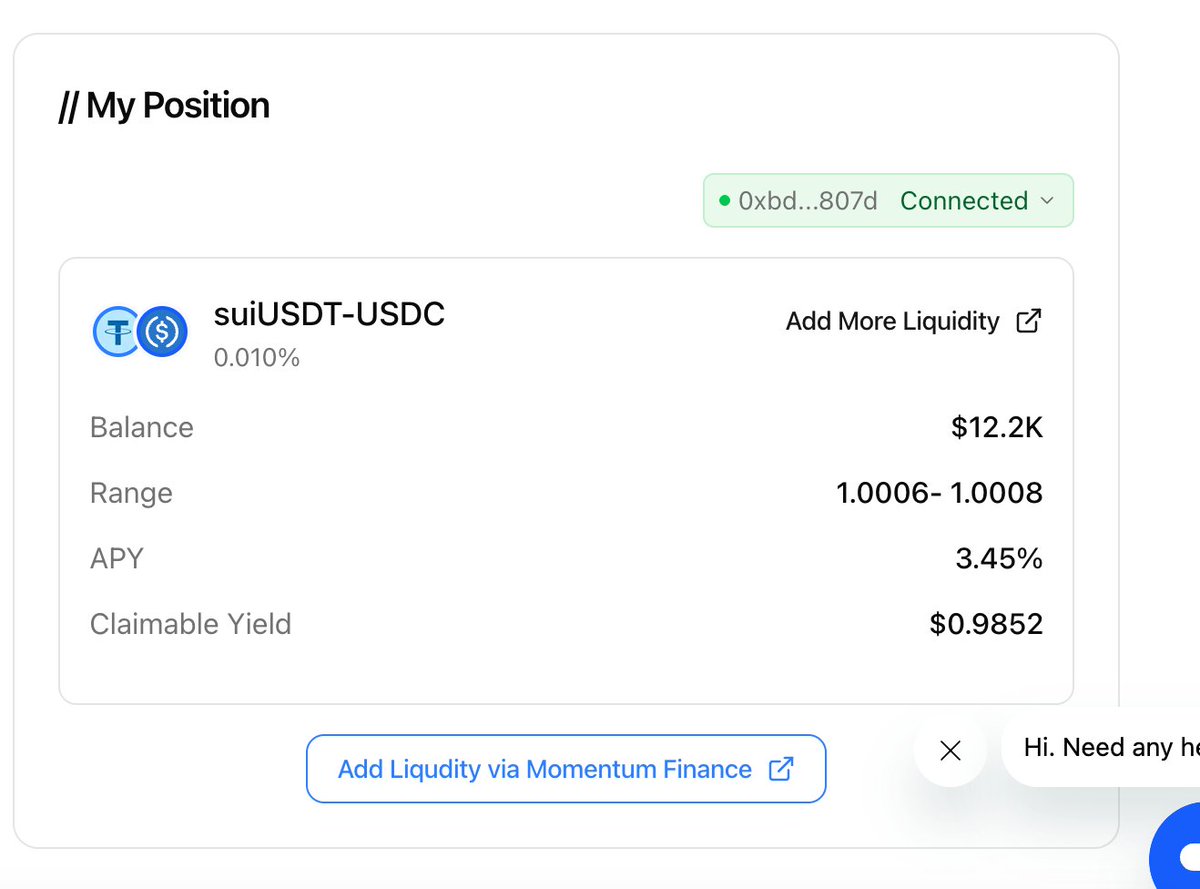This screenshot has width=1200, height=889.
Task: Click the suiUSDT token icon
Action: 115,332
